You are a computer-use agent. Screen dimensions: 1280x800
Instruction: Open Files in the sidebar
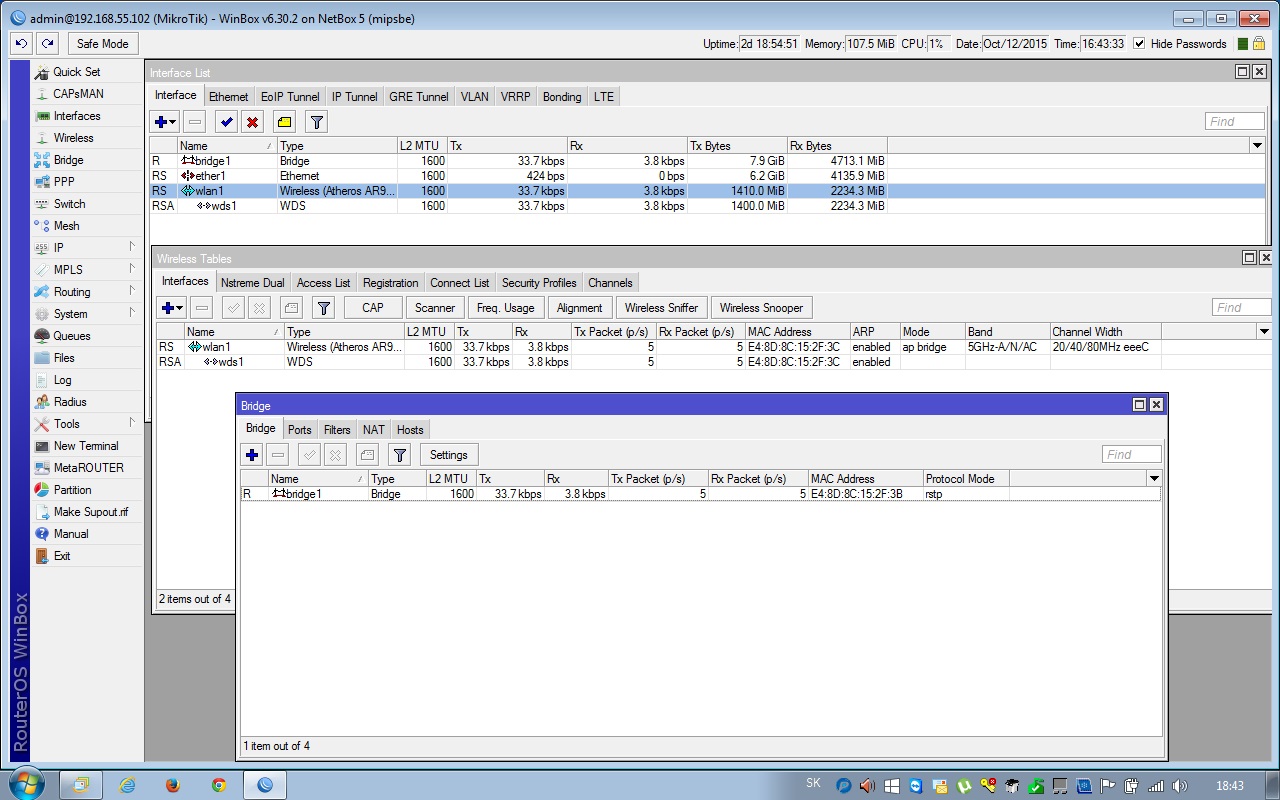coord(64,358)
